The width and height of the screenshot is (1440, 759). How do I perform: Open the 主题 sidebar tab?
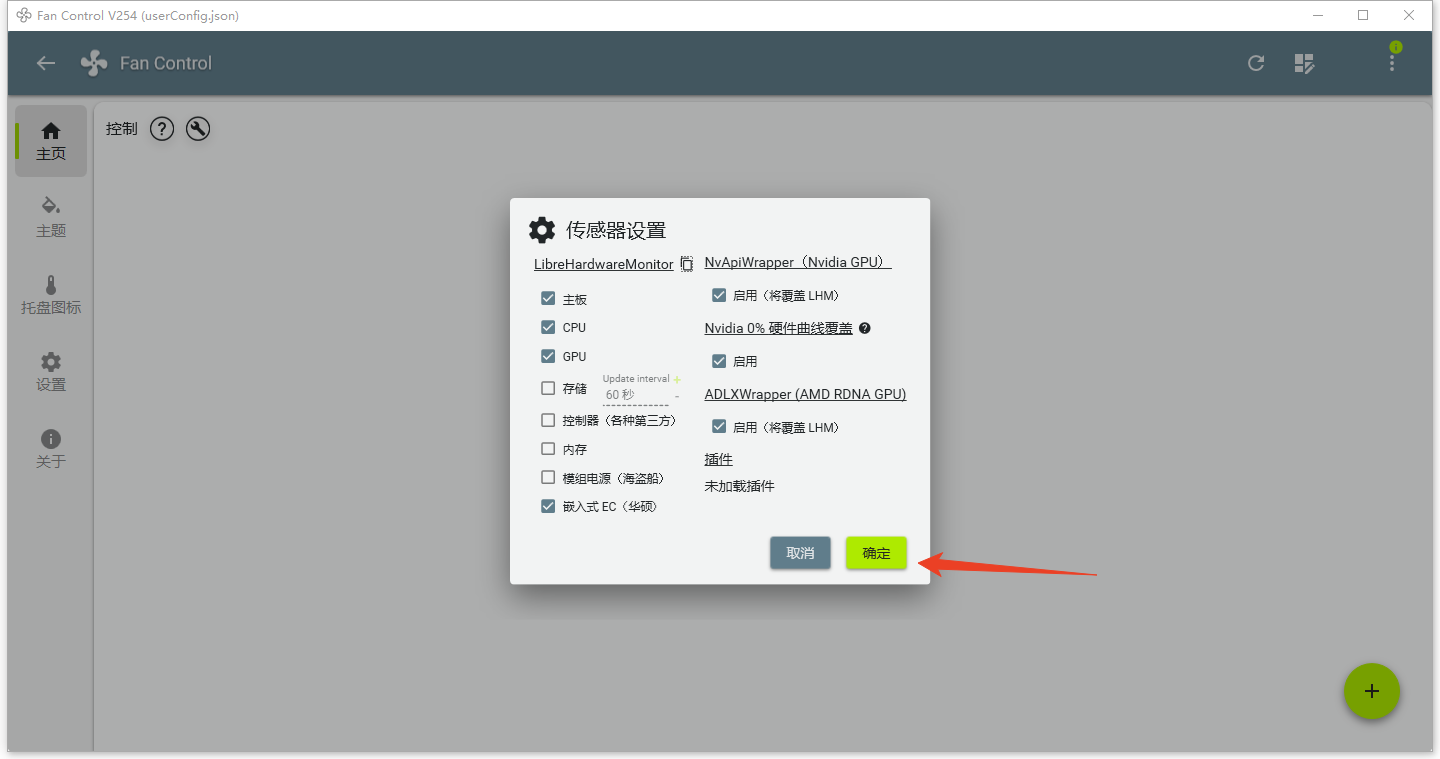(51, 217)
